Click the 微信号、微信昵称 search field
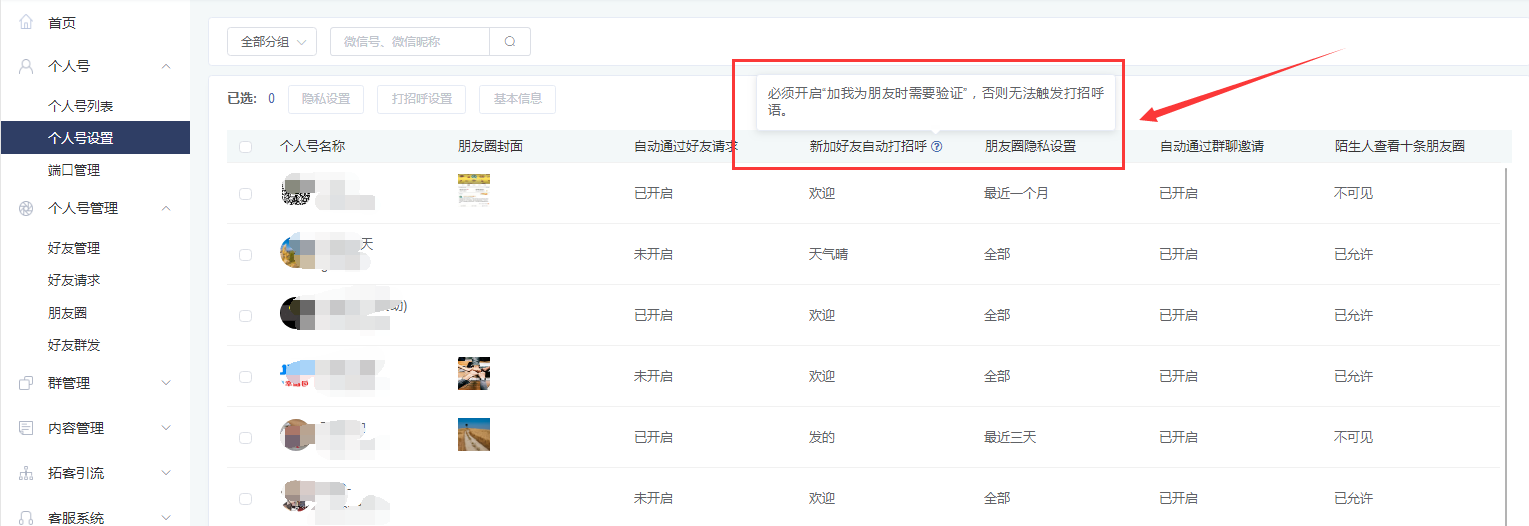The width and height of the screenshot is (1529, 526). click(x=410, y=42)
